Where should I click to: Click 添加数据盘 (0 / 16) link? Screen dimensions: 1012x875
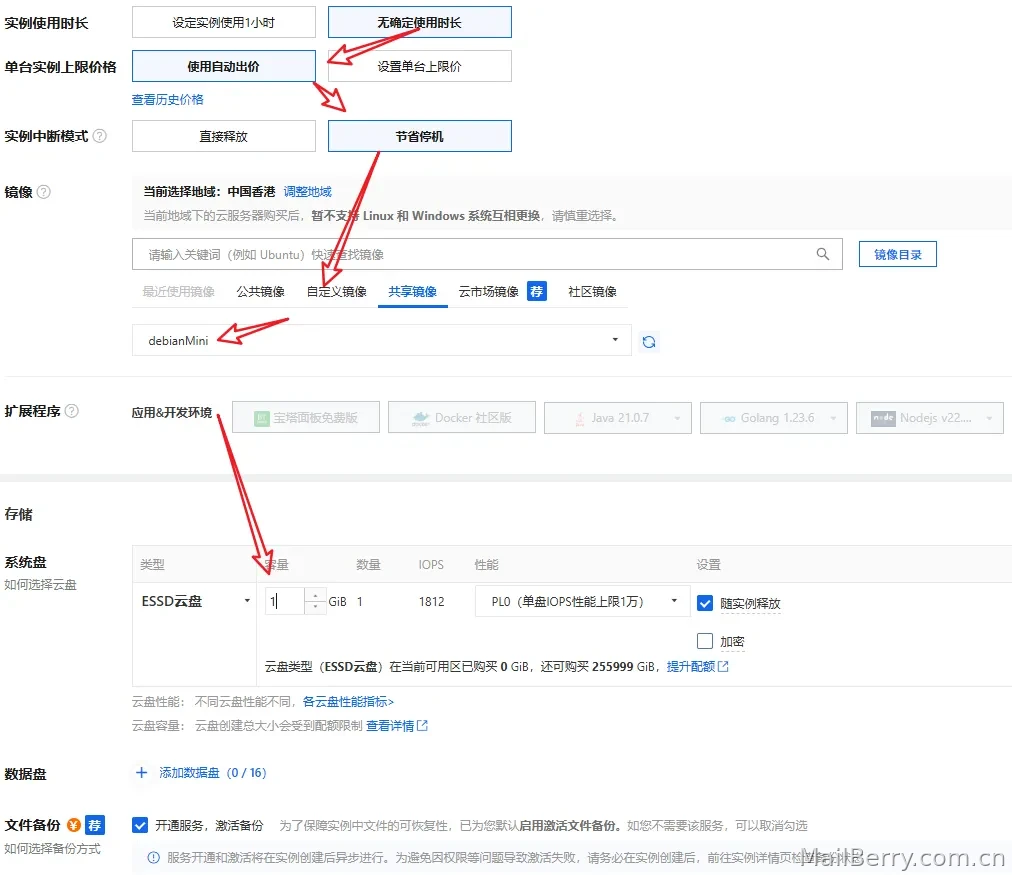[x=212, y=772]
